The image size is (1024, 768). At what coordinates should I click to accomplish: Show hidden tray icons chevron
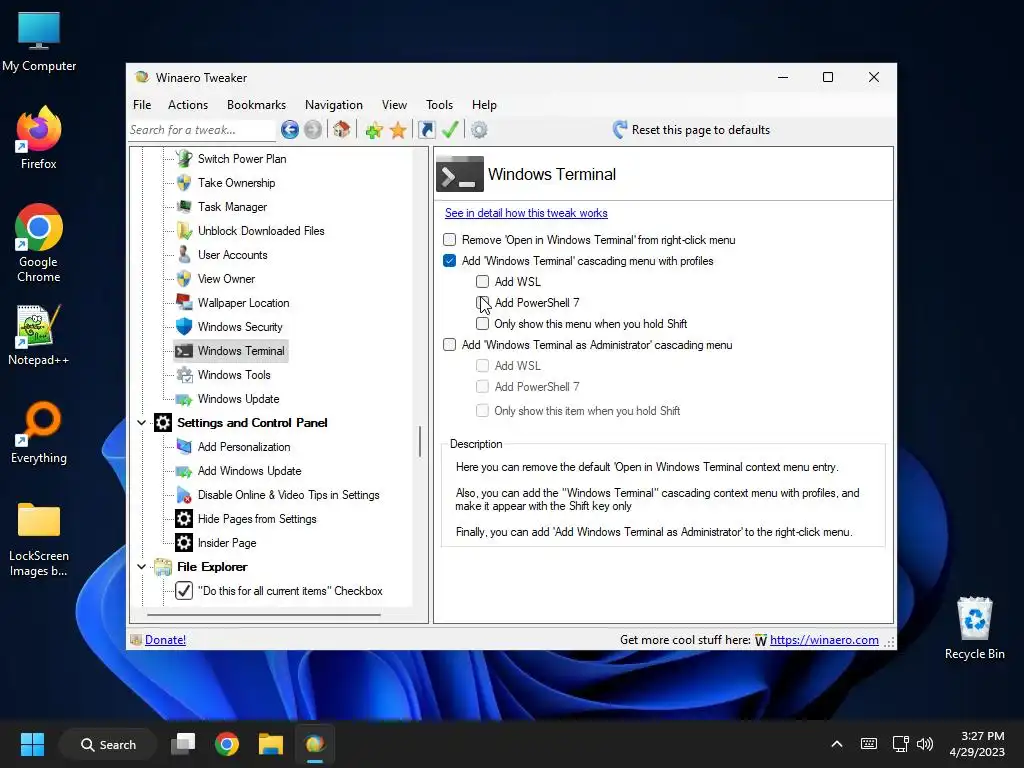[837, 744]
